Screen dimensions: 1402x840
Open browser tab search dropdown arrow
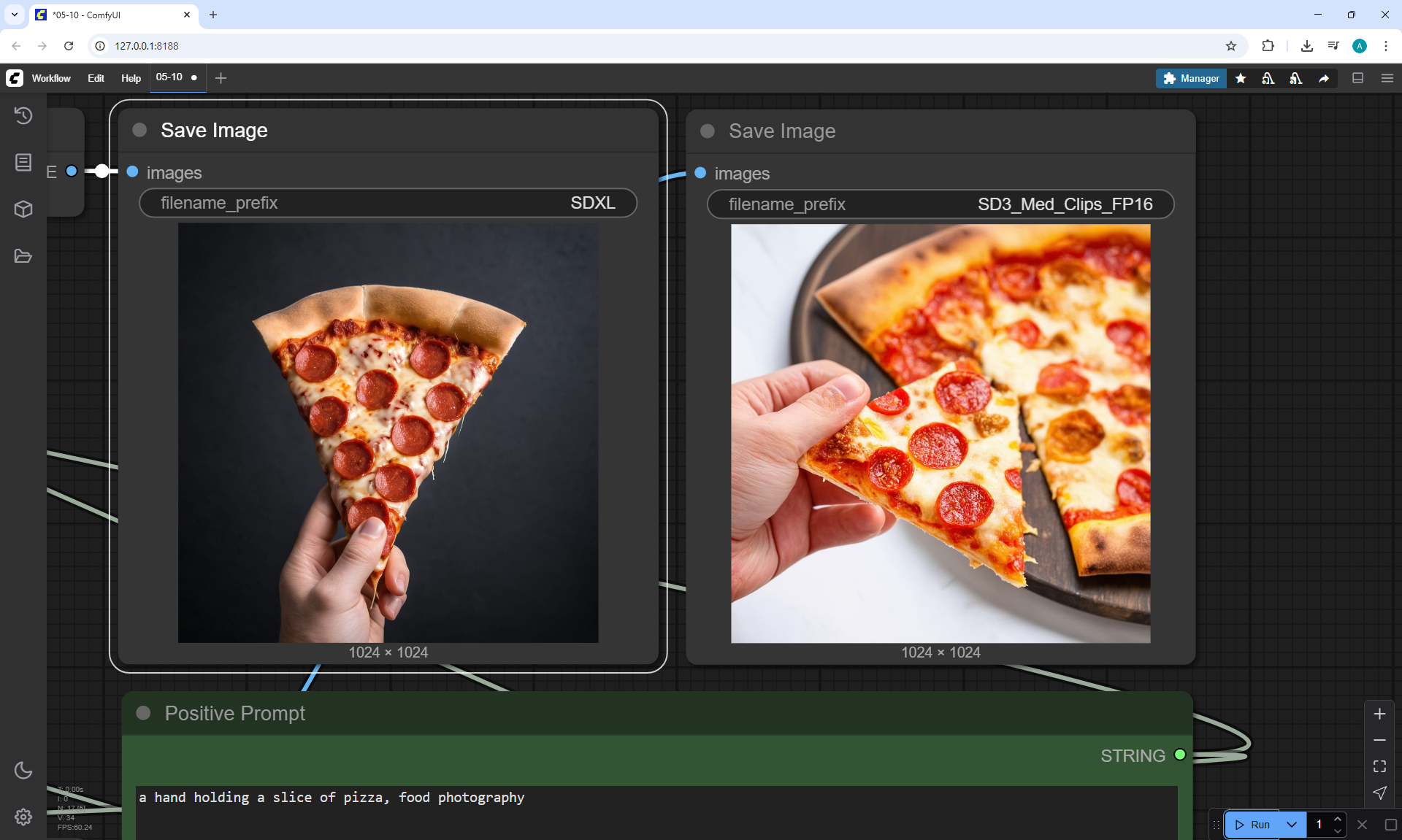[x=14, y=15]
